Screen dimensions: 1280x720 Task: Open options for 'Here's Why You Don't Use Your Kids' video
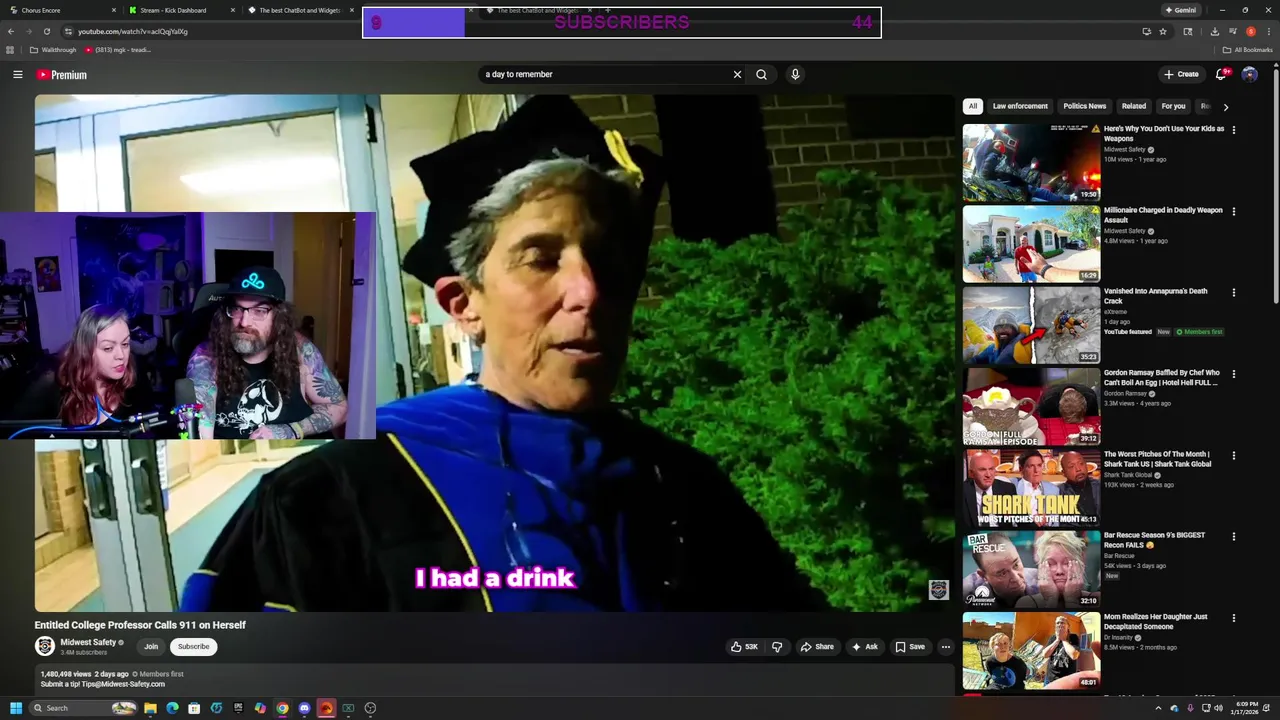[x=1233, y=130]
